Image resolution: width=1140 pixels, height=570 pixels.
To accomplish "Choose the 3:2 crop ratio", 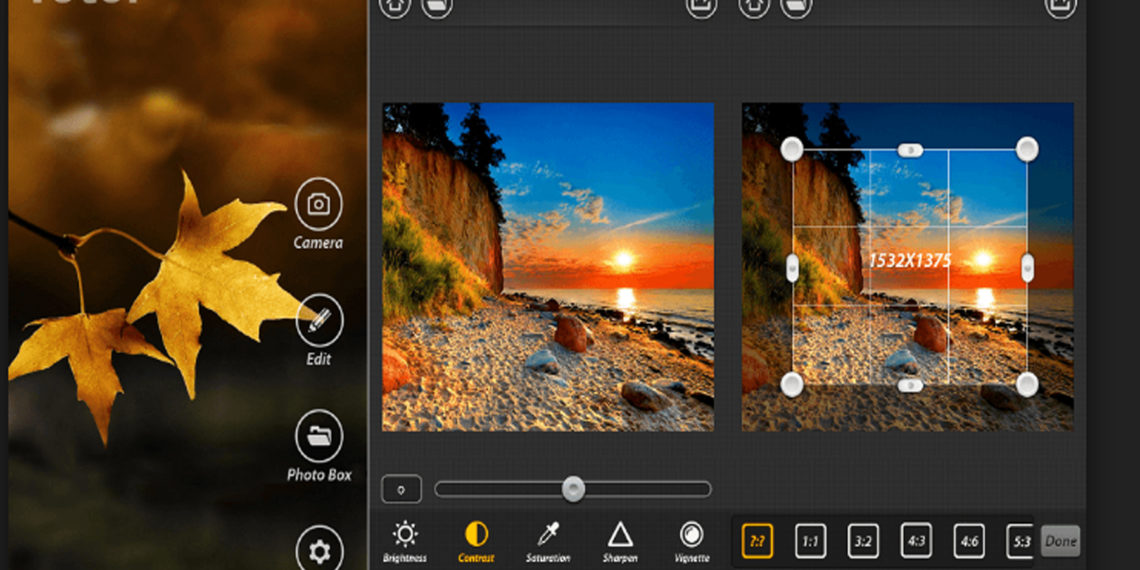I will [863, 542].
